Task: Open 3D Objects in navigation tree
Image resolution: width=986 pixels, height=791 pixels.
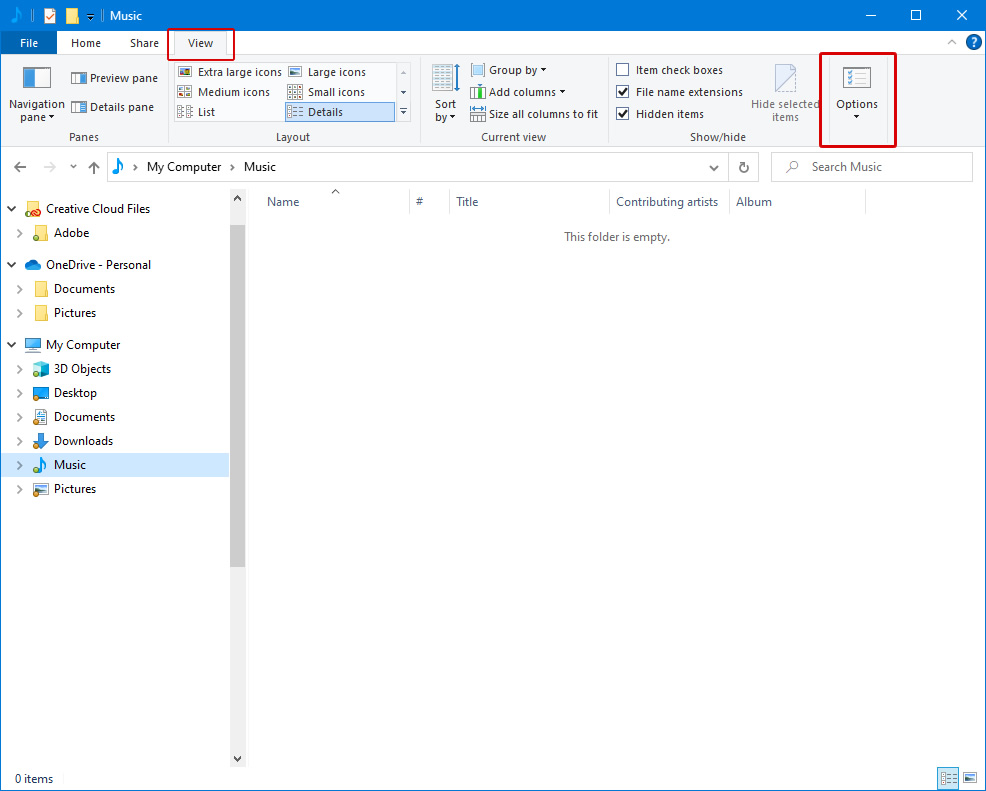Action: click(x=82, y=369)
